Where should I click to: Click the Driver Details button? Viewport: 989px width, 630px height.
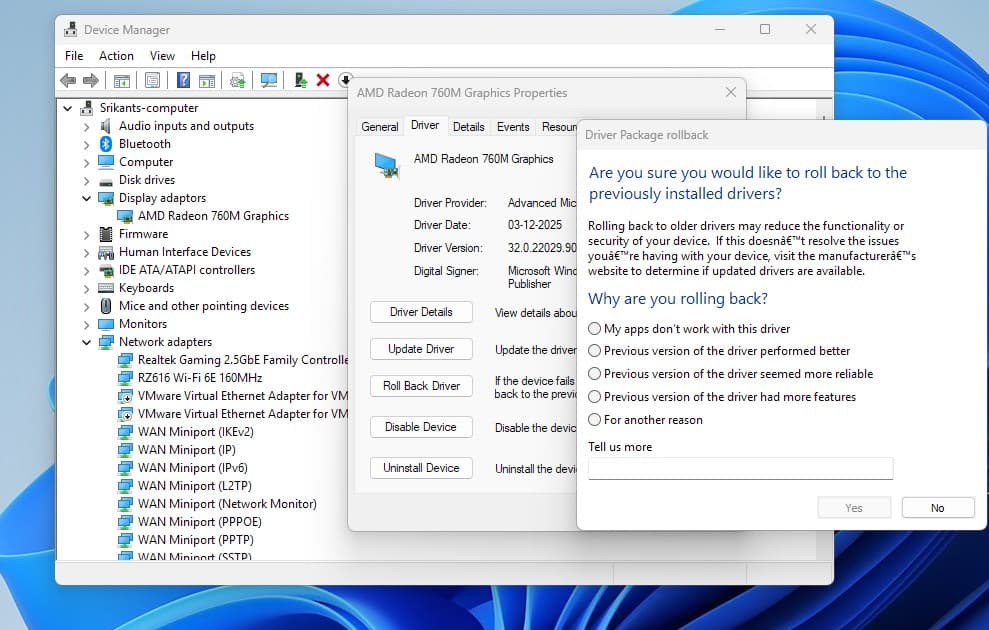coord(421,312)
